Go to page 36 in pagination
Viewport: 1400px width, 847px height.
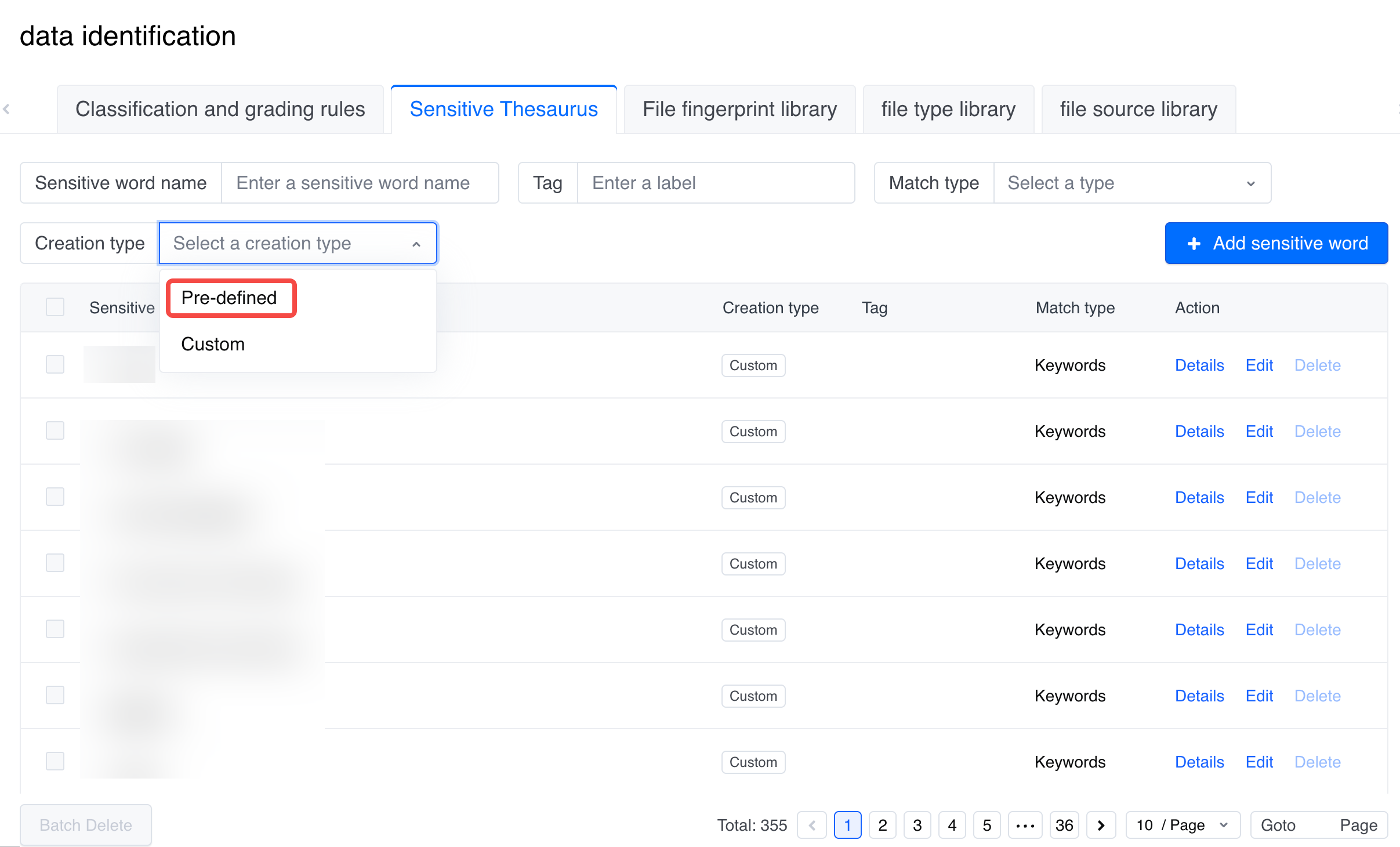click(1064, 825)
